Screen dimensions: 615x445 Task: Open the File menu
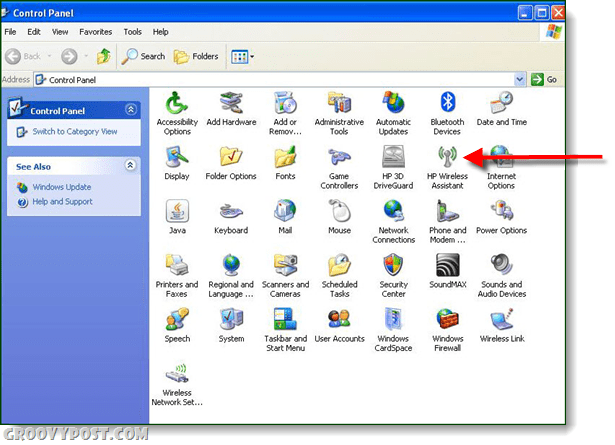tap(10, 32)
